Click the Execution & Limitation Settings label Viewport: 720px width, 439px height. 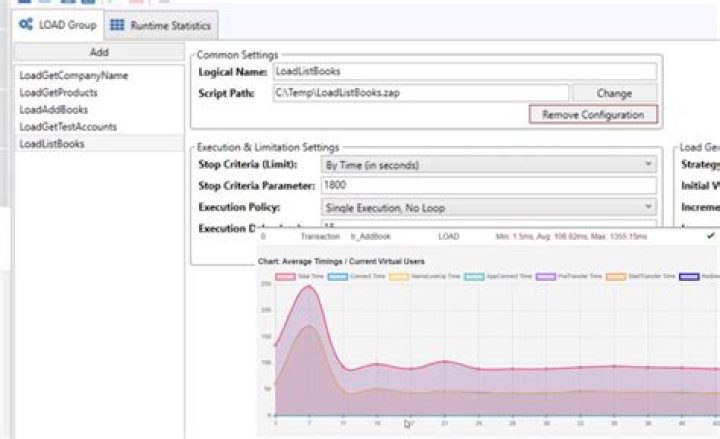pos(268,147)
